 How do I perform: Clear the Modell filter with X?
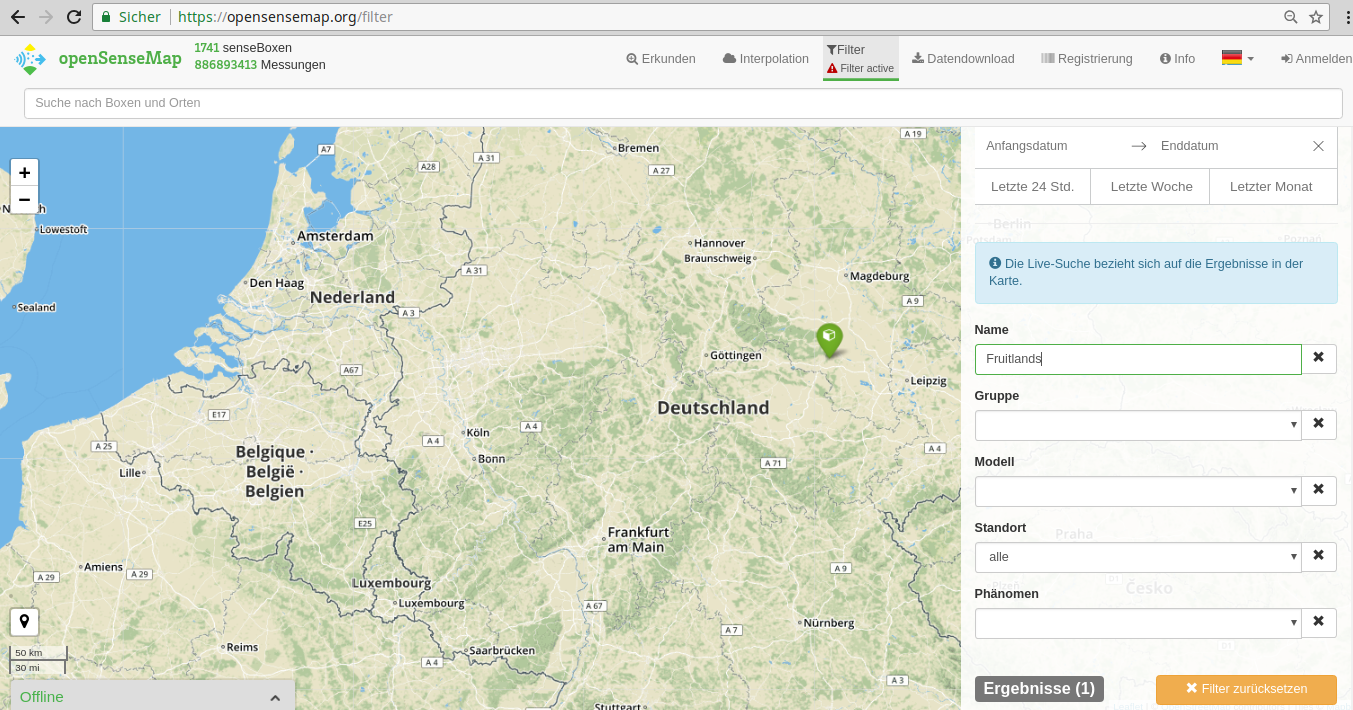click(x=1319, y=490)
